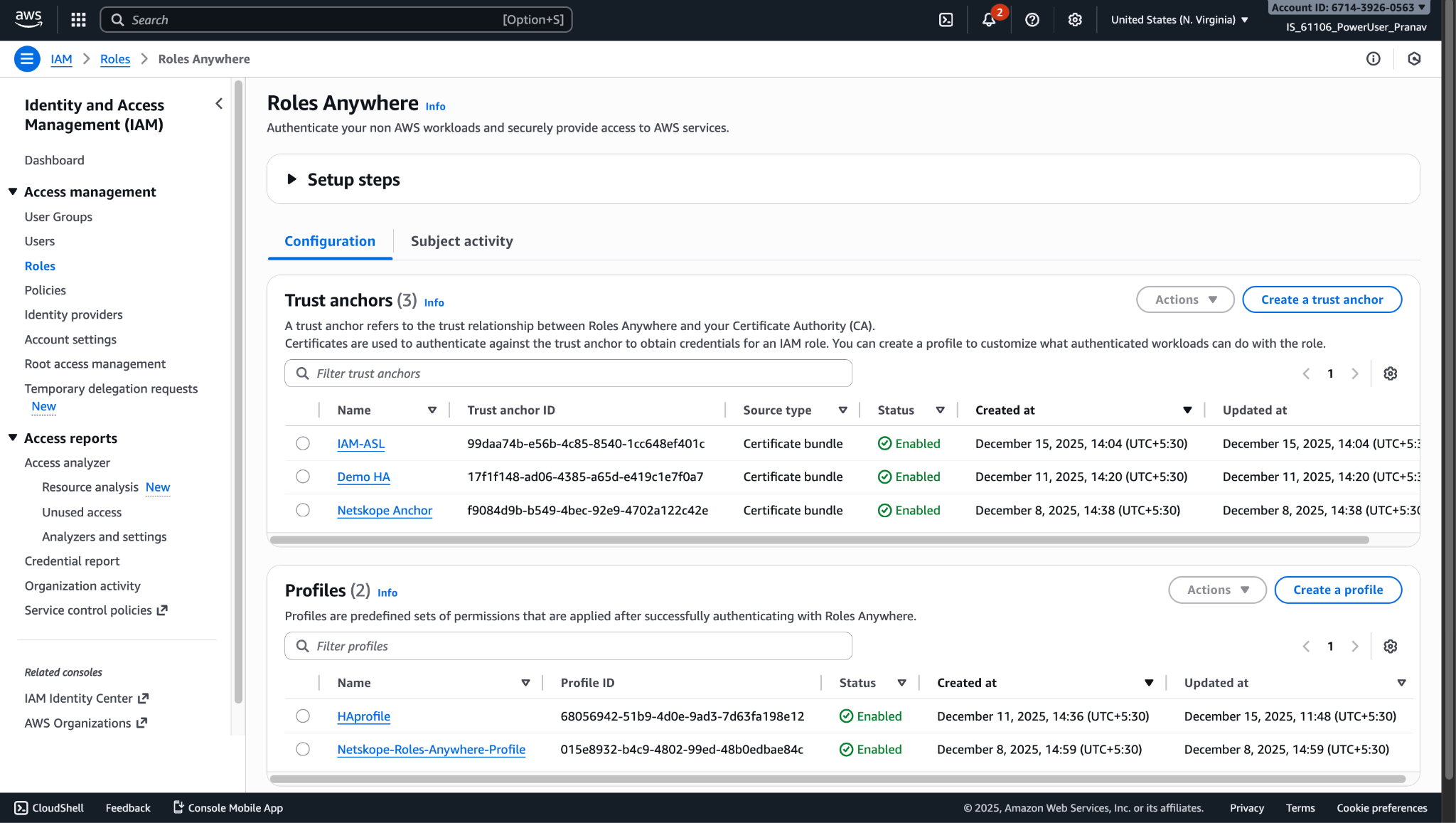The height and width of the screenshot is (823, 1456).
Task: Select the Netskope-Roles-Anywhere-Profile radio button
Action: click(x=303, y=749)
